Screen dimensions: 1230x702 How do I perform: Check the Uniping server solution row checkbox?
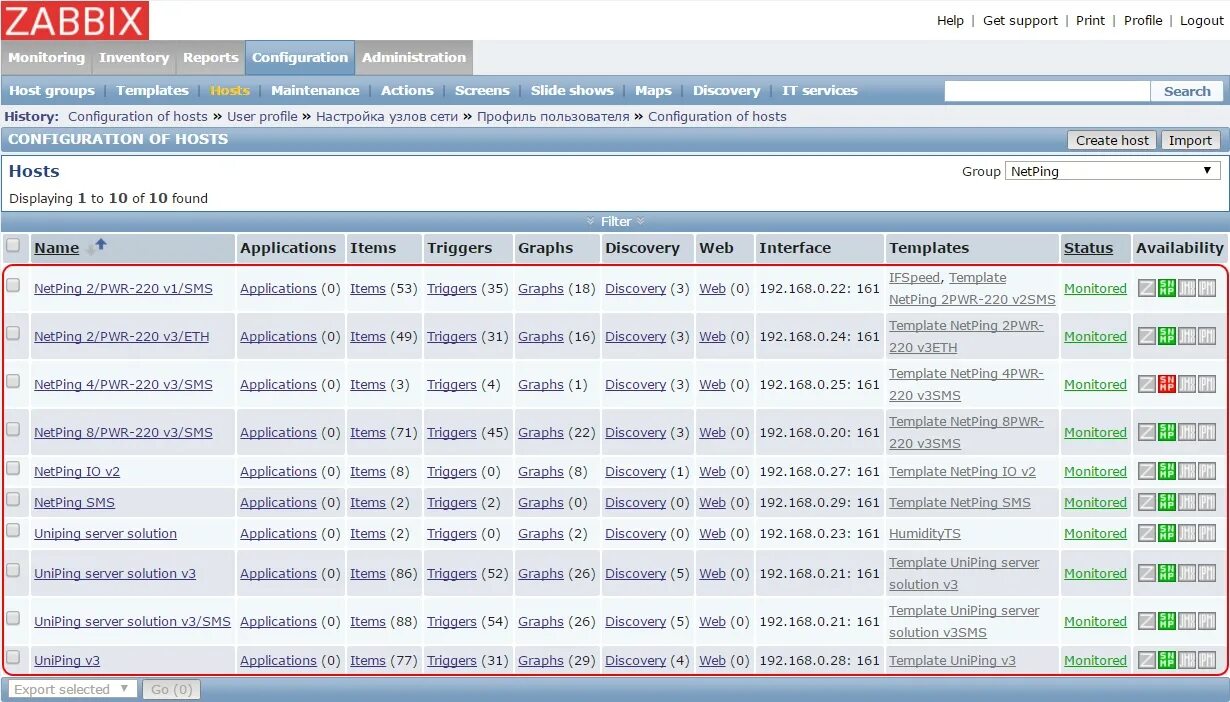tap(13, 530)
